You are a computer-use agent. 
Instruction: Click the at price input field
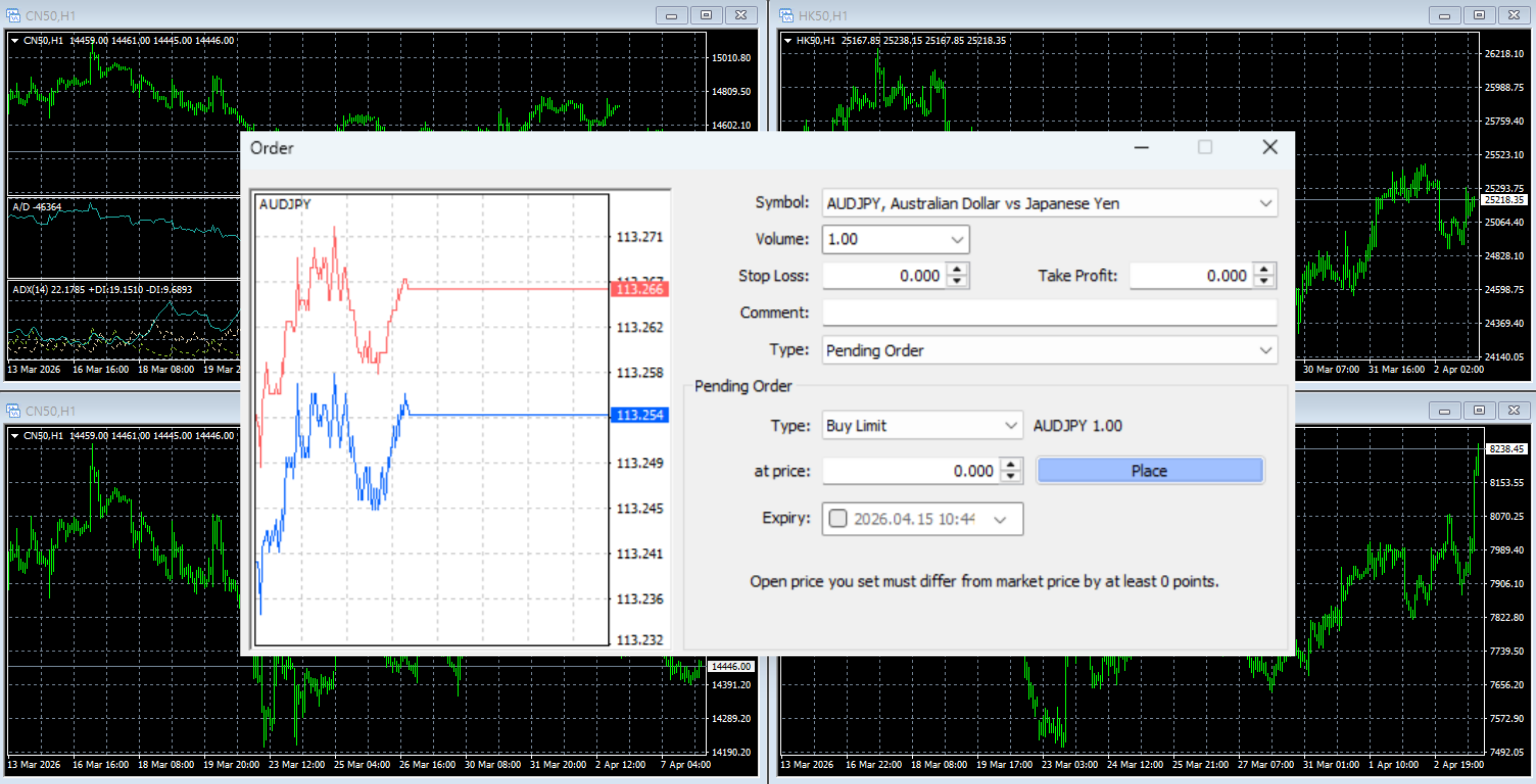[911, 470]
